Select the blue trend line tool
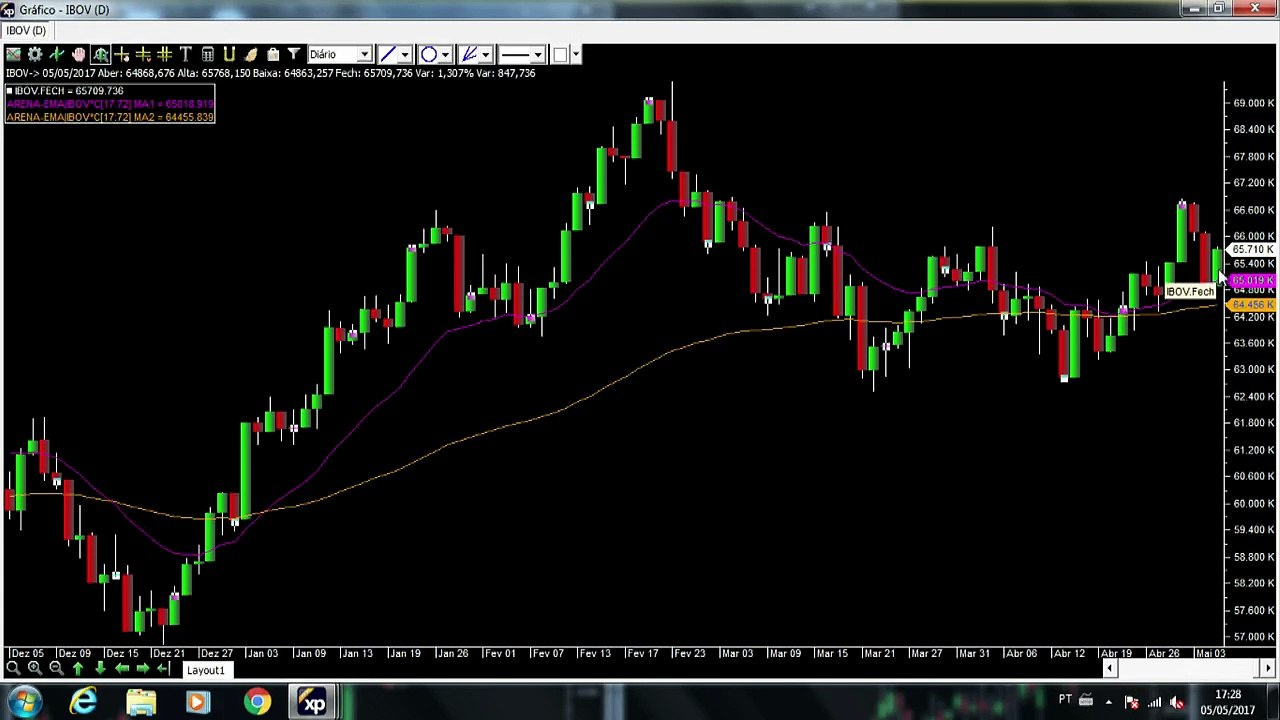Image resolution: width=1280 pixels, height=720 pixels. pyautogui.click(x=388, y=54)
